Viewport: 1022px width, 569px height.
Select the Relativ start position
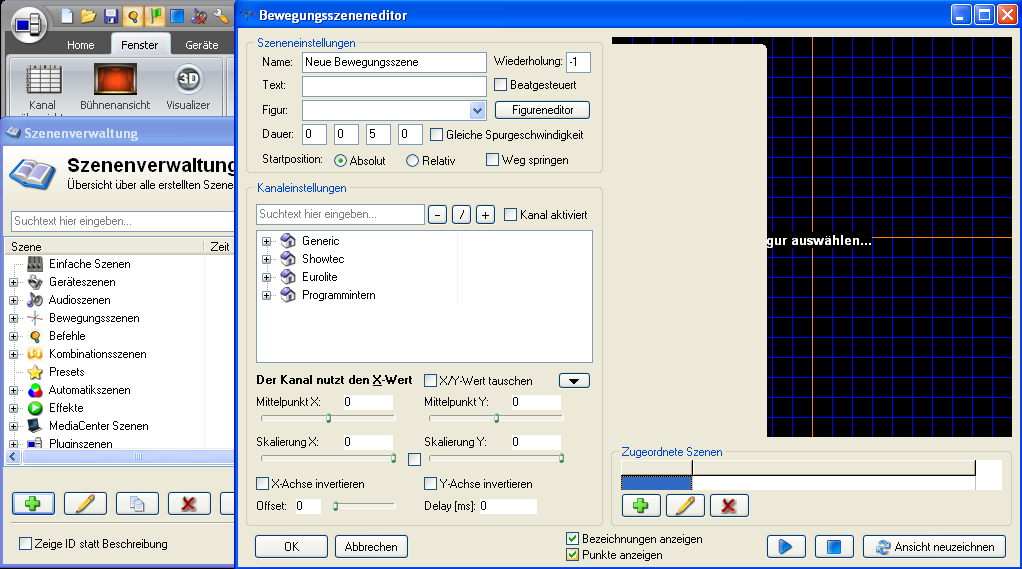412,160
